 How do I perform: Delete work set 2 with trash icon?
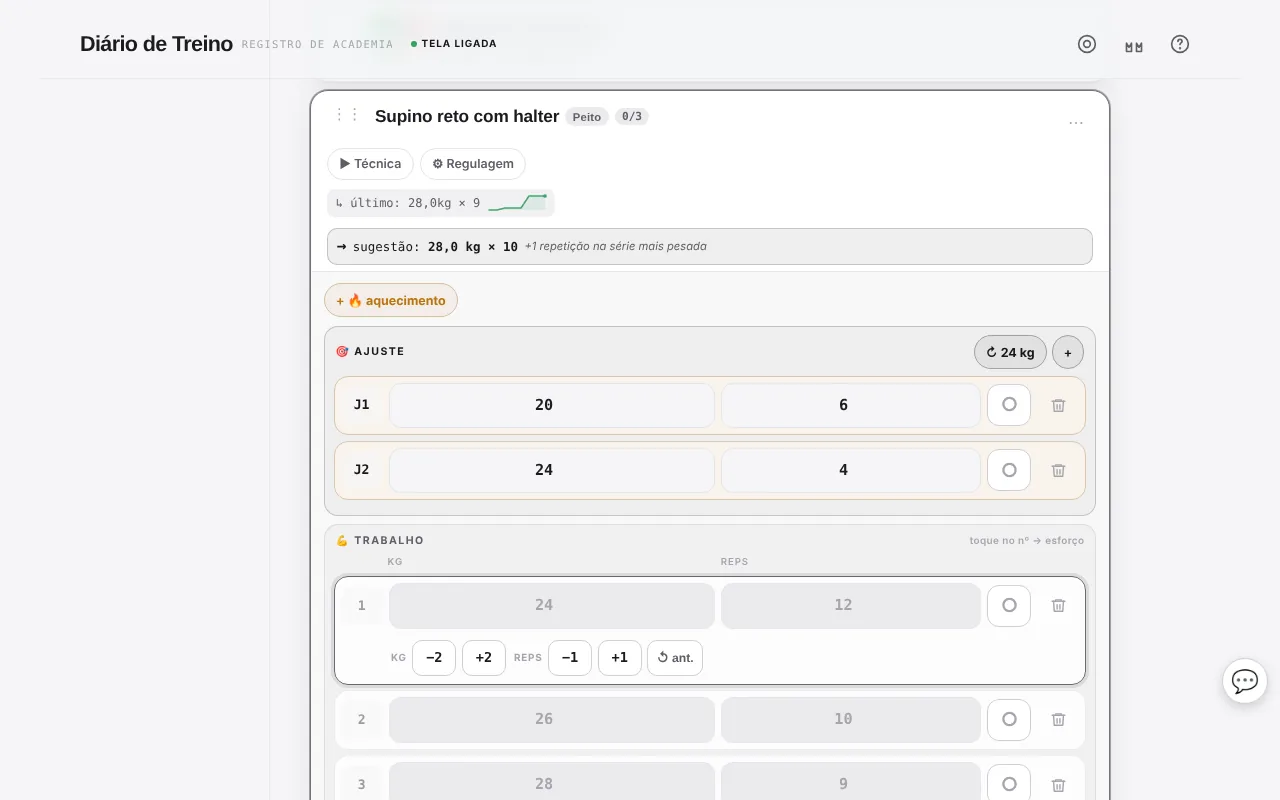tap(1058, 719)
